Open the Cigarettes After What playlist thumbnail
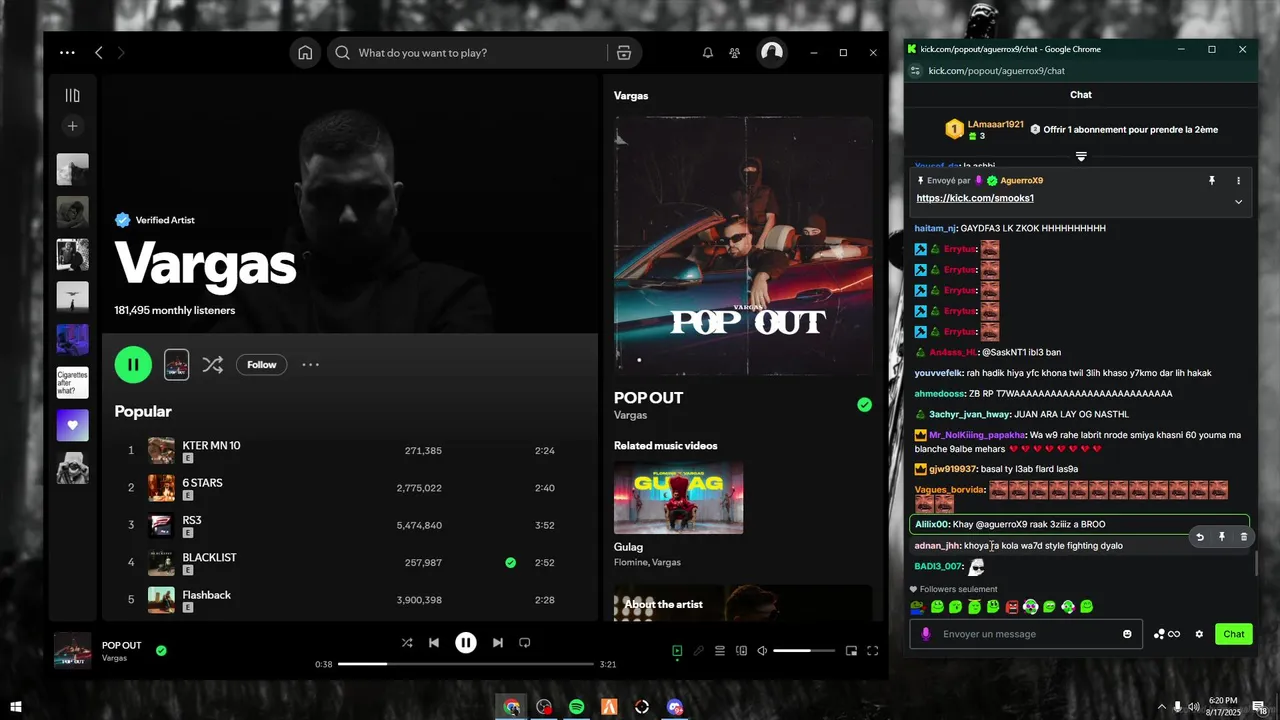This screenshot has height=720, width=1280. [72, 383]
